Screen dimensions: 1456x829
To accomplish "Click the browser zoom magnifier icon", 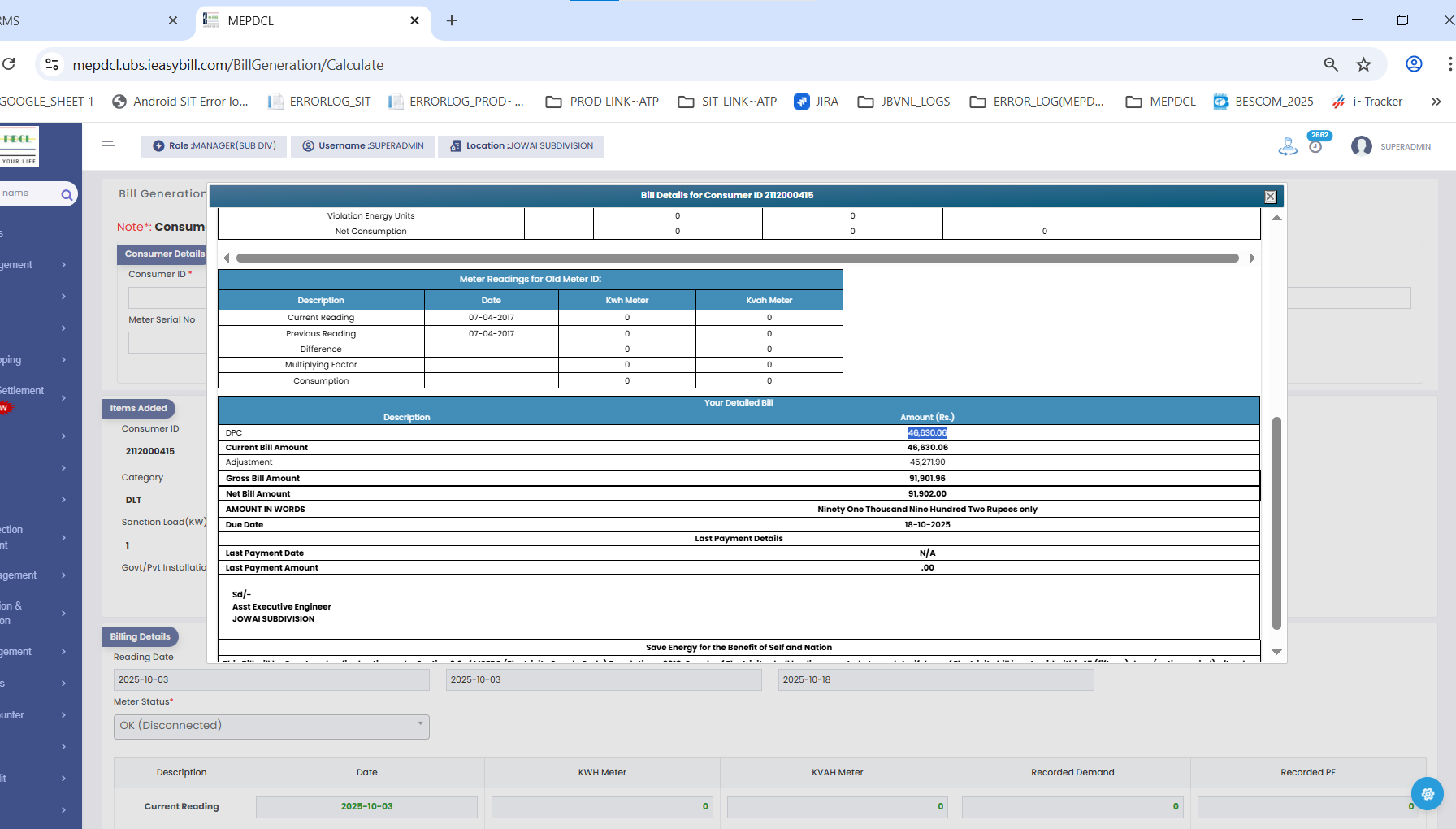I will 1331,64.
